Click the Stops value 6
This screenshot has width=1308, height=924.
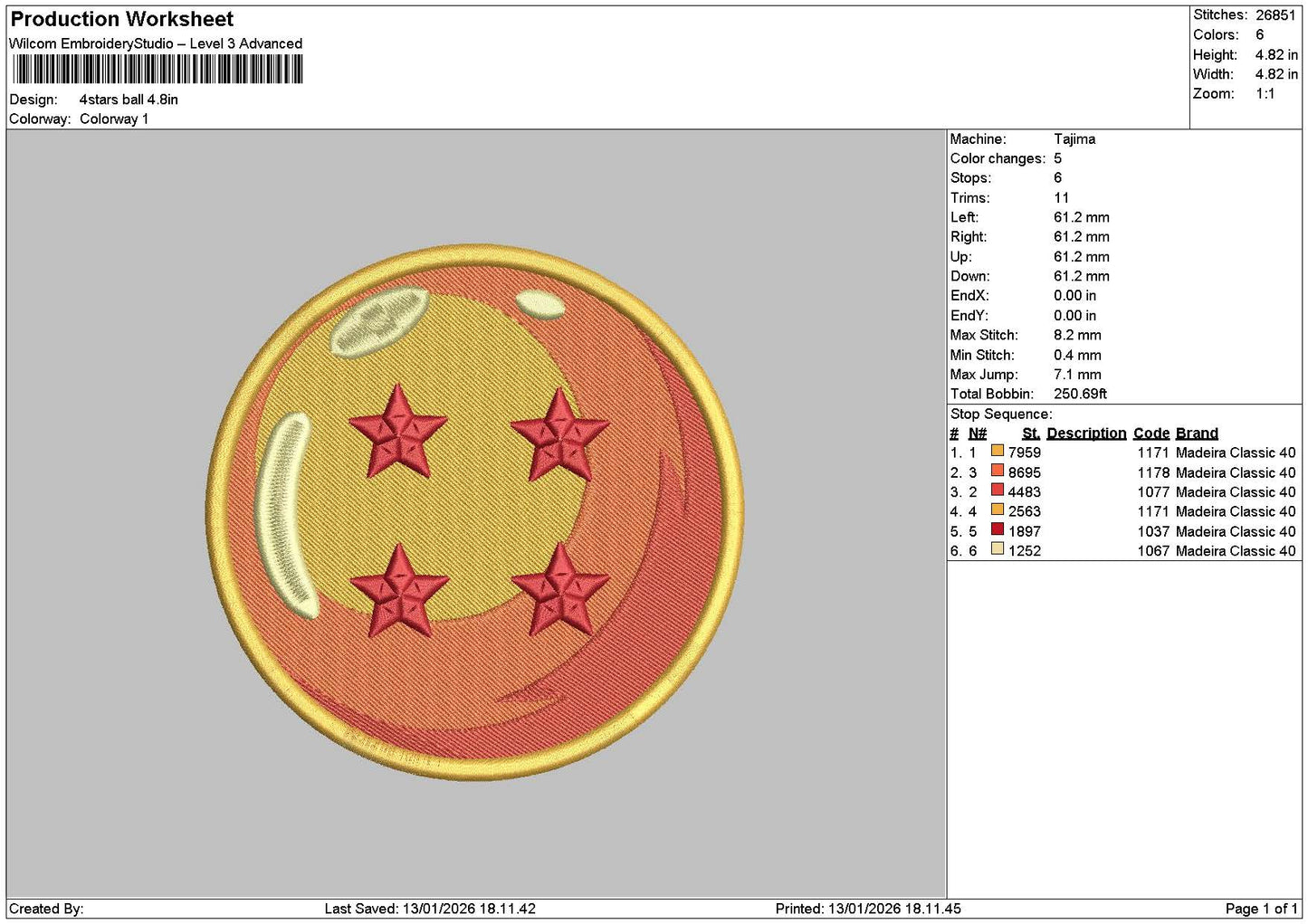(1057, 178)
